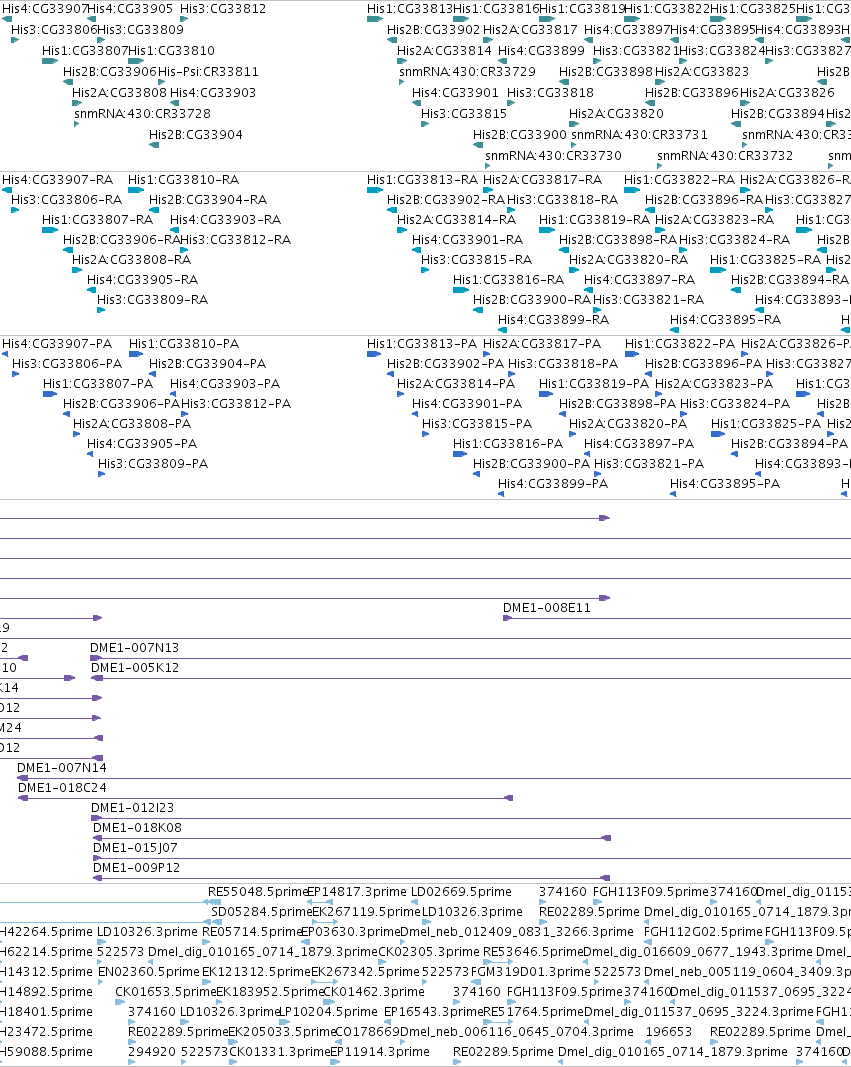Select protein His1:CG33816-PA
851x1067 pixels.
coord(508,444)
